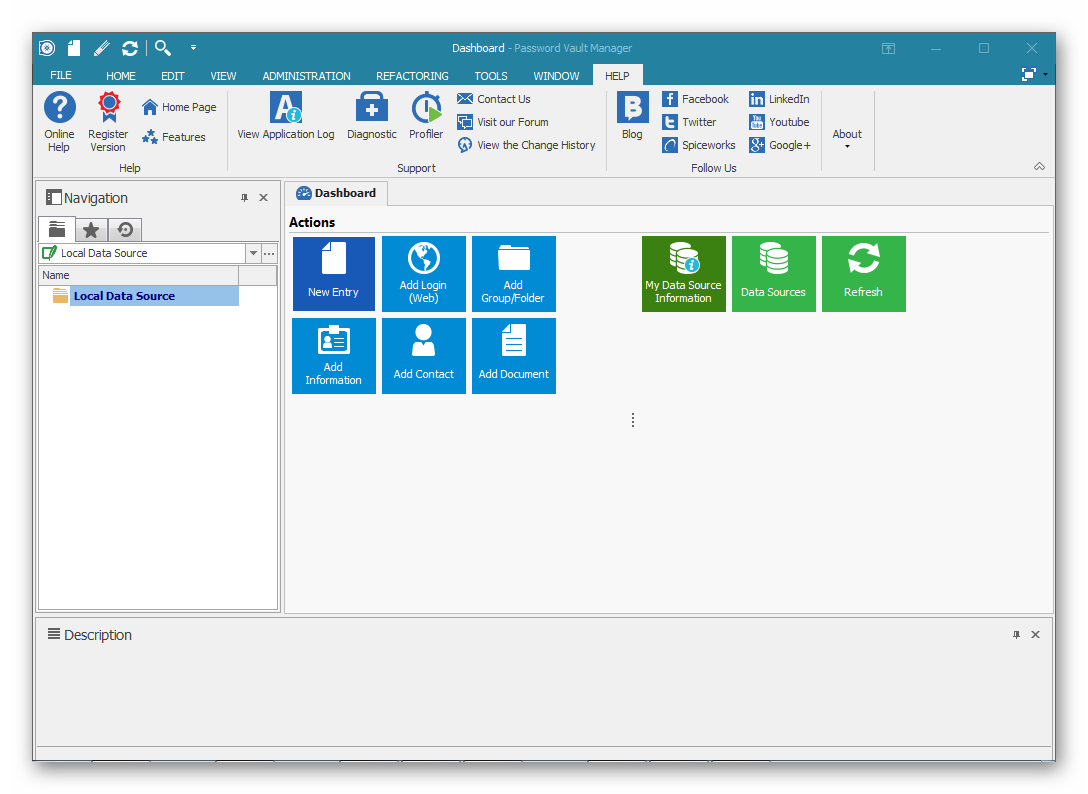Image resolution: width=1088 pixels, height=794 pixels.
Task: Open the WINDOW ribbon tab
Action: tap(556, 76)
